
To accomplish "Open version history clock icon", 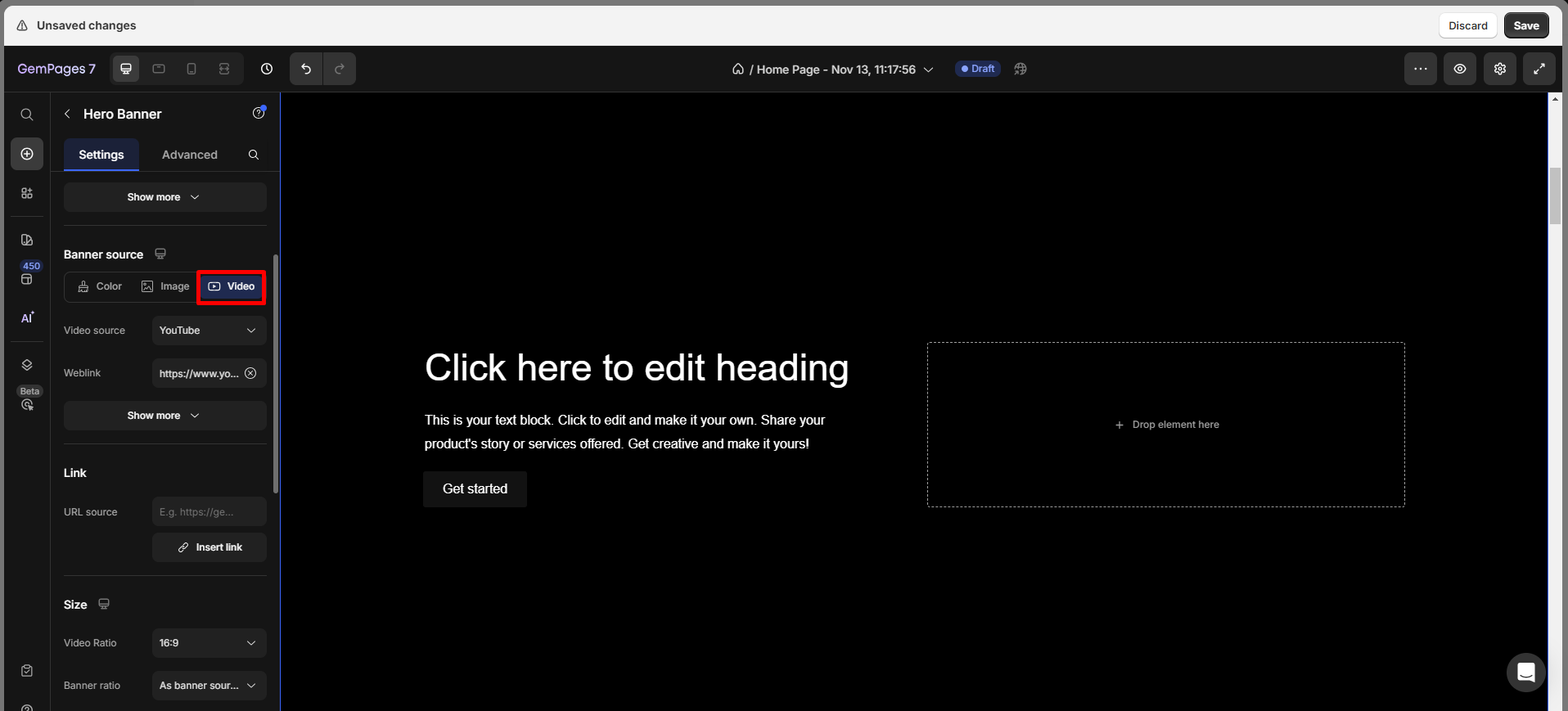I will 267,69.
